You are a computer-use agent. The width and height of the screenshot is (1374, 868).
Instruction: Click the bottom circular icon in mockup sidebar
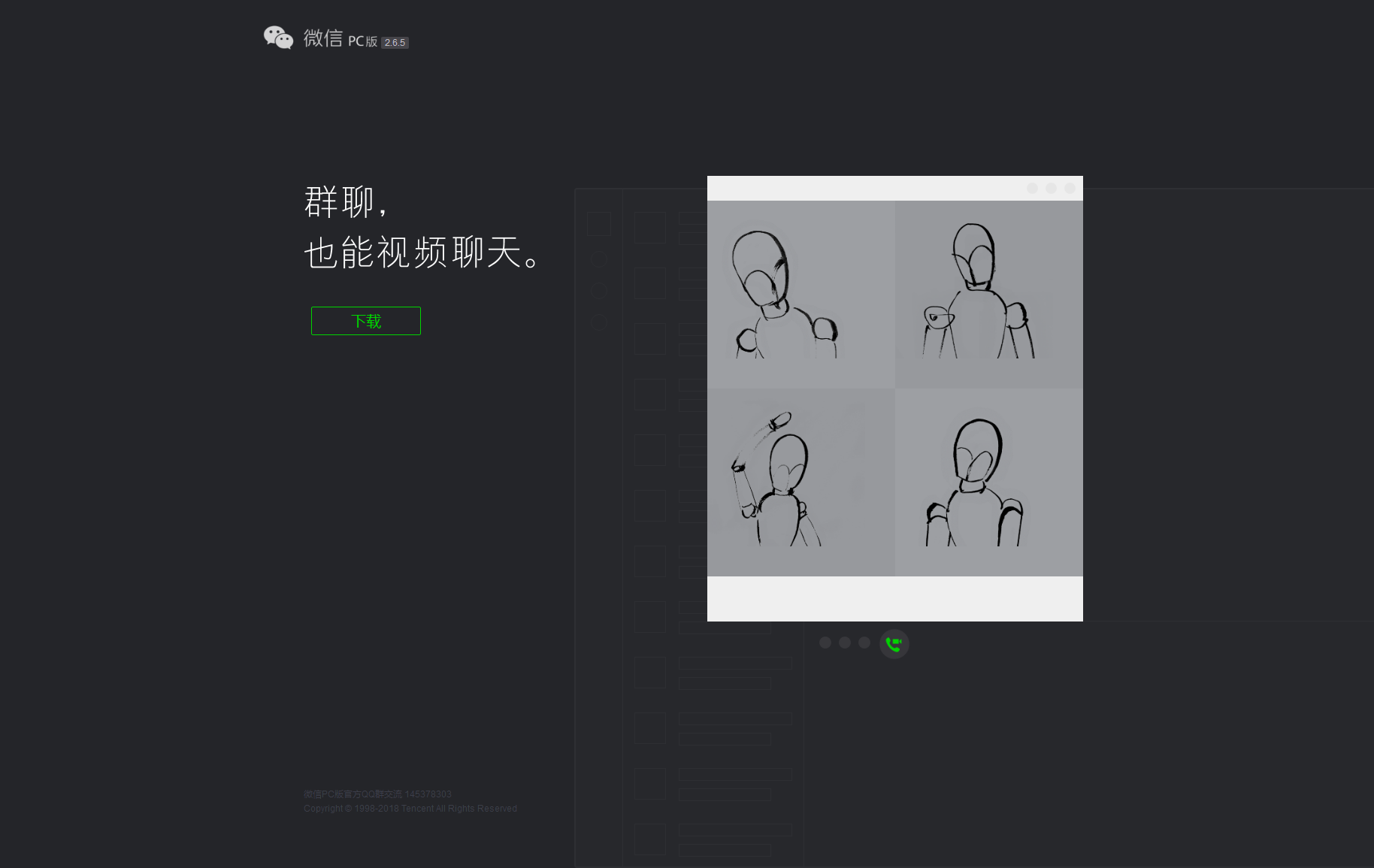coord(599,323)
